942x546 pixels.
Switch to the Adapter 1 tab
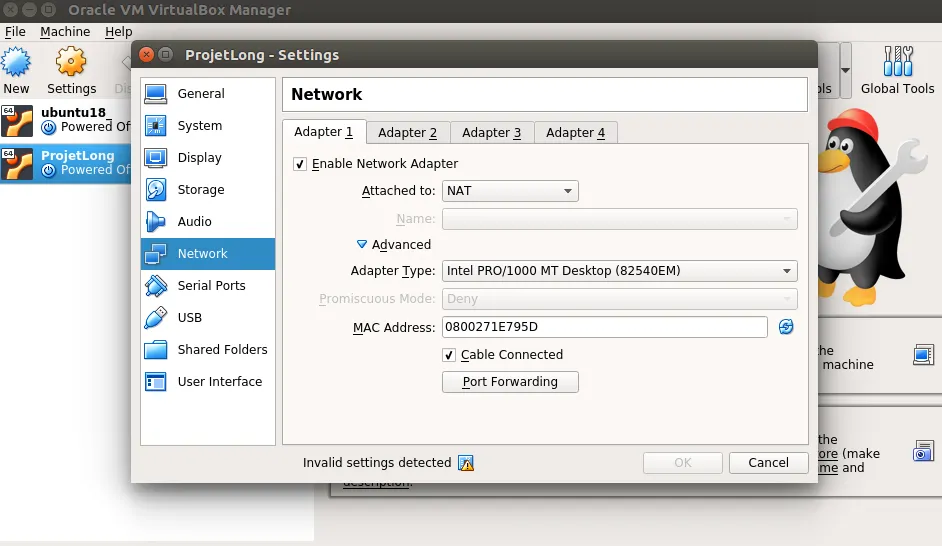[323, 132]
